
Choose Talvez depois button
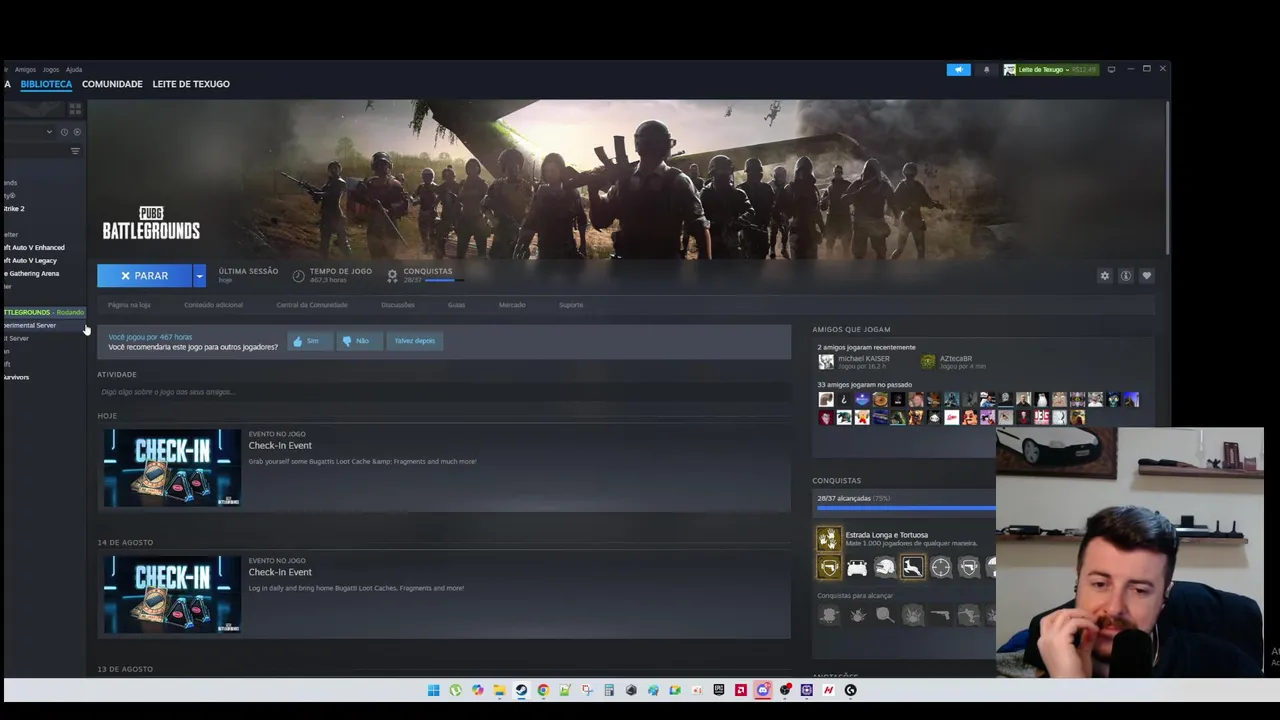pos(414,341)
